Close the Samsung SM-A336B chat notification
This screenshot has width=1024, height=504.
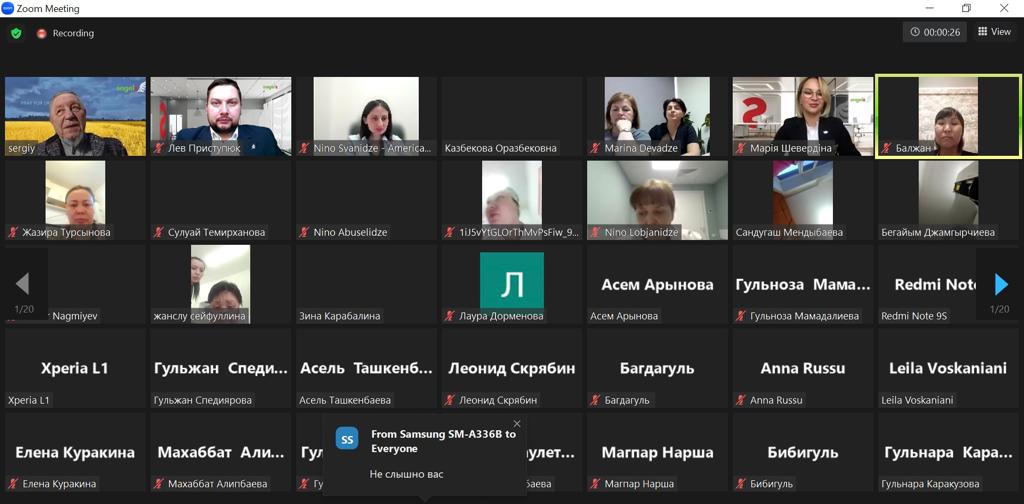point(517,424)
